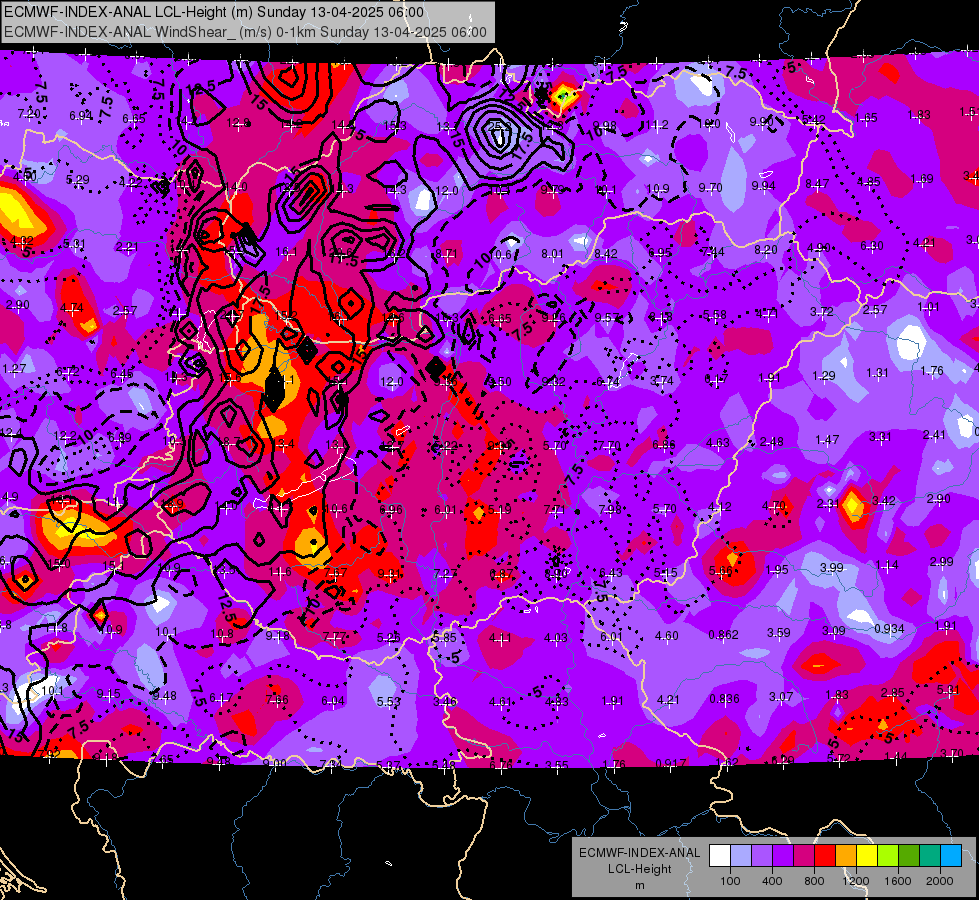Image resolution: width=979 pixels, height=900 pixels.
Task: Click the magenta legend swatch left of 800
Action: [804, 856]
